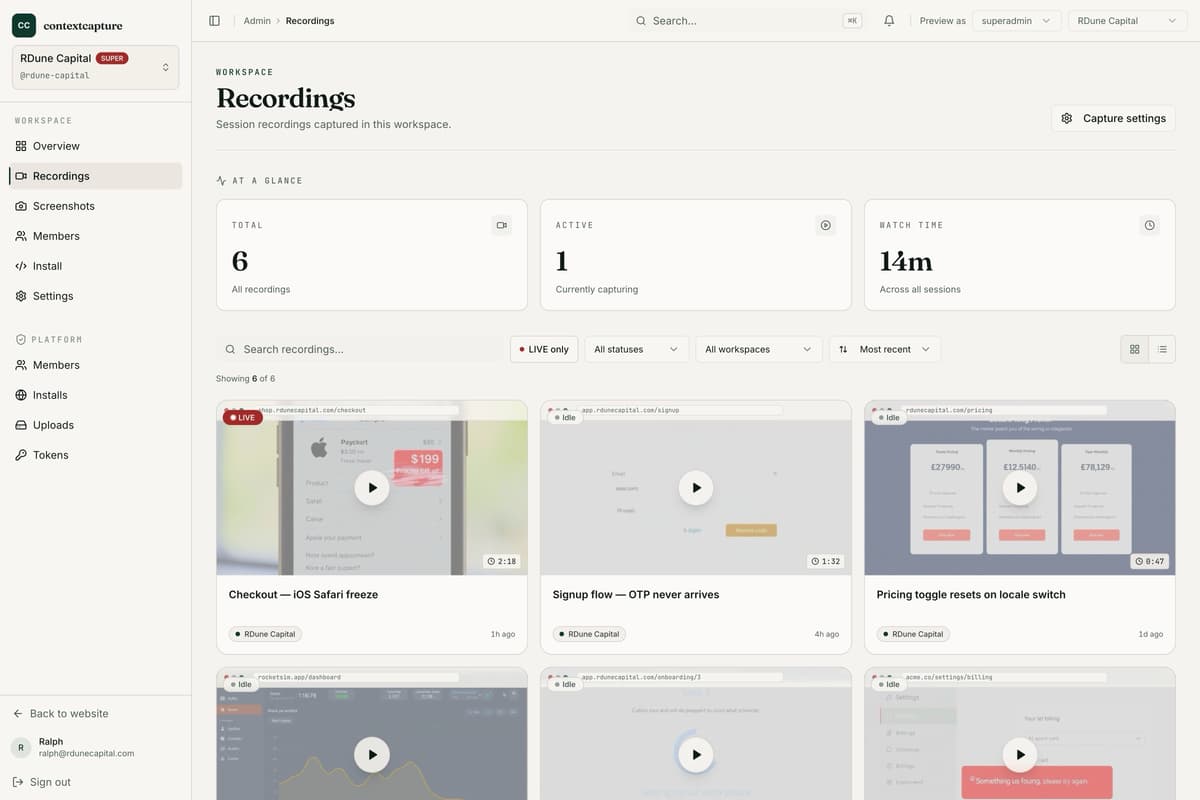Open the Install page
The image size is (1200, 800).
click(96, 266)
